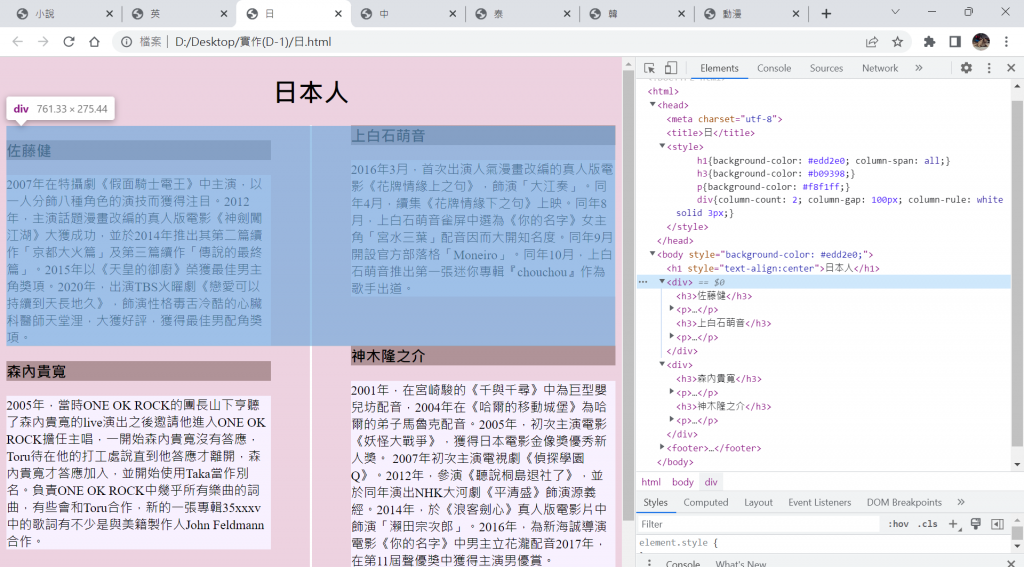Open a new browser tab

click(x=826, y=14)
